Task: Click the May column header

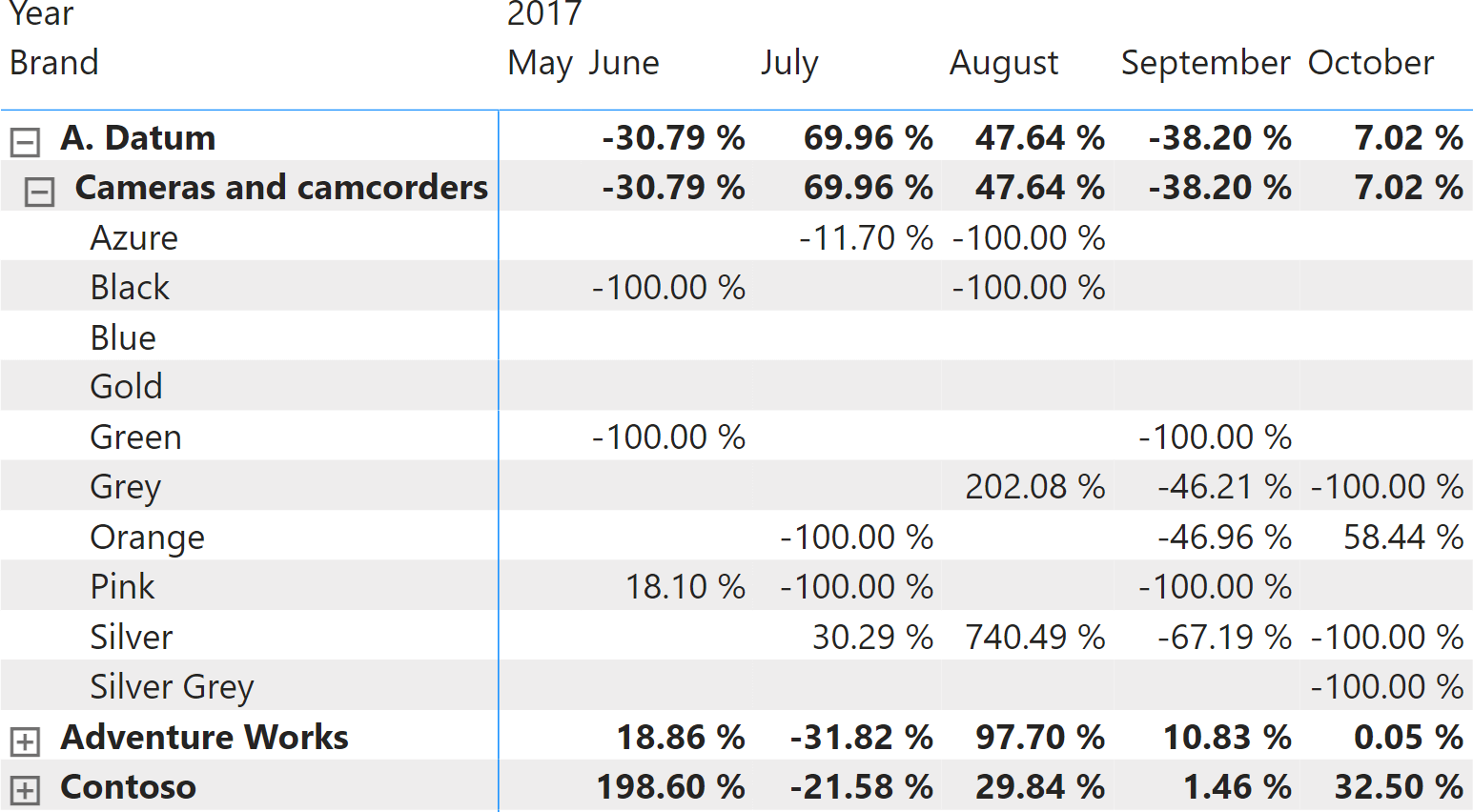Action: click(x=540, y=63)
